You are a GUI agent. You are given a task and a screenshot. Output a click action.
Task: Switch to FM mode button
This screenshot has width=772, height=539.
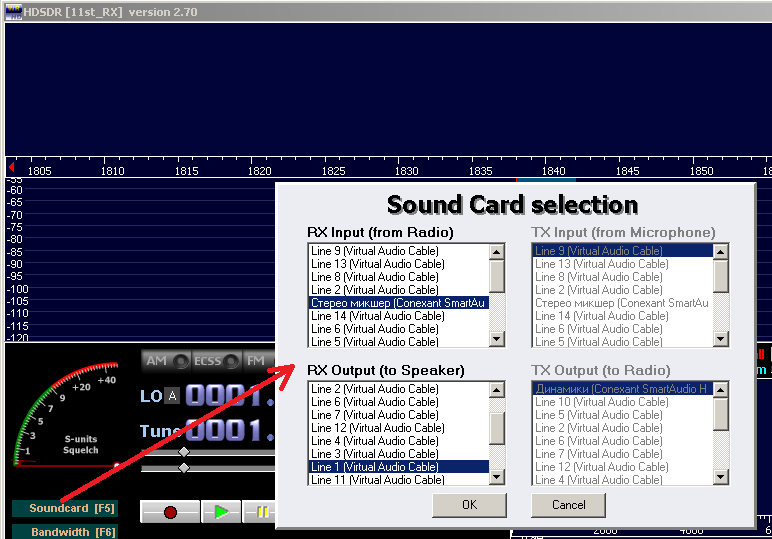pos(258,361)
